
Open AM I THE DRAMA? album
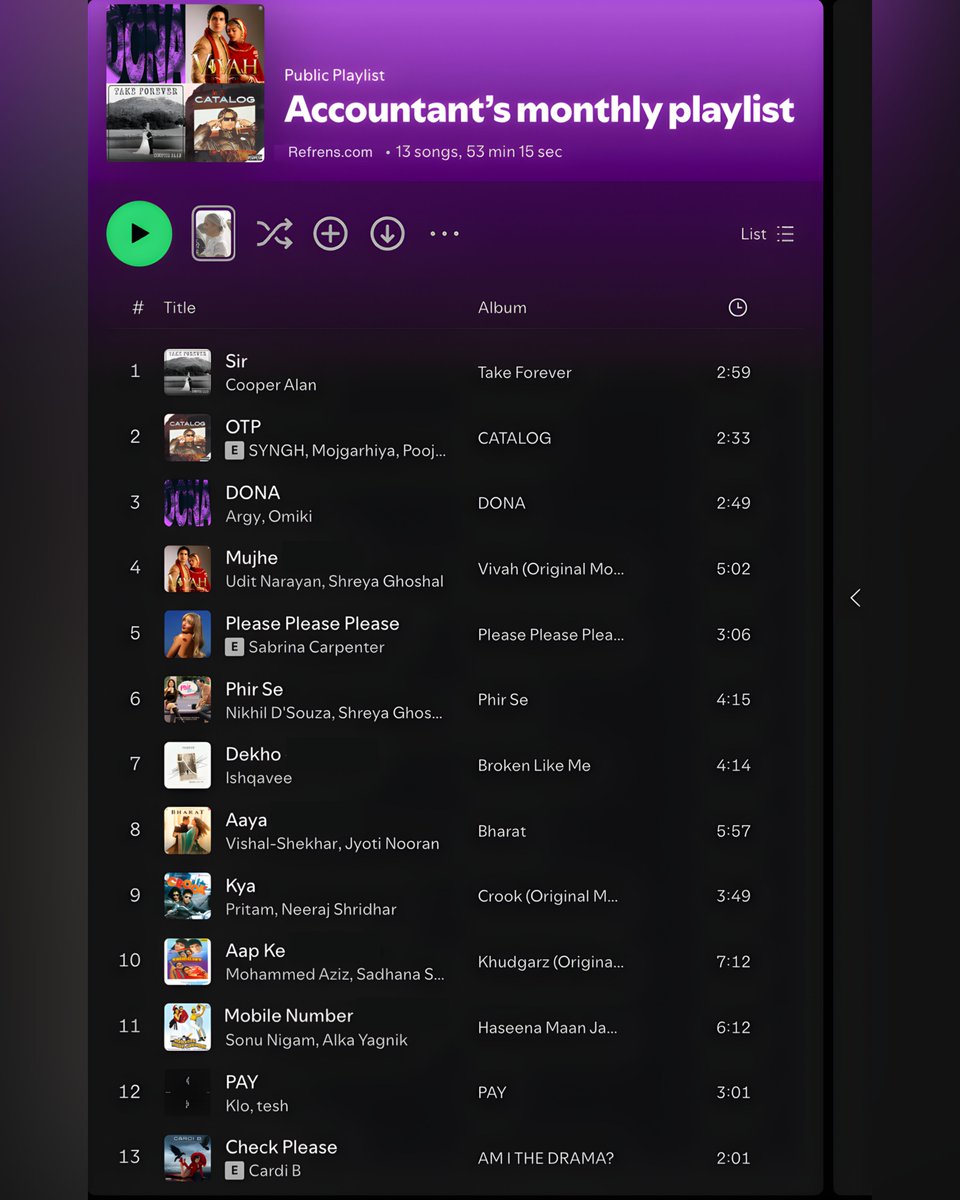[546, 1159]
